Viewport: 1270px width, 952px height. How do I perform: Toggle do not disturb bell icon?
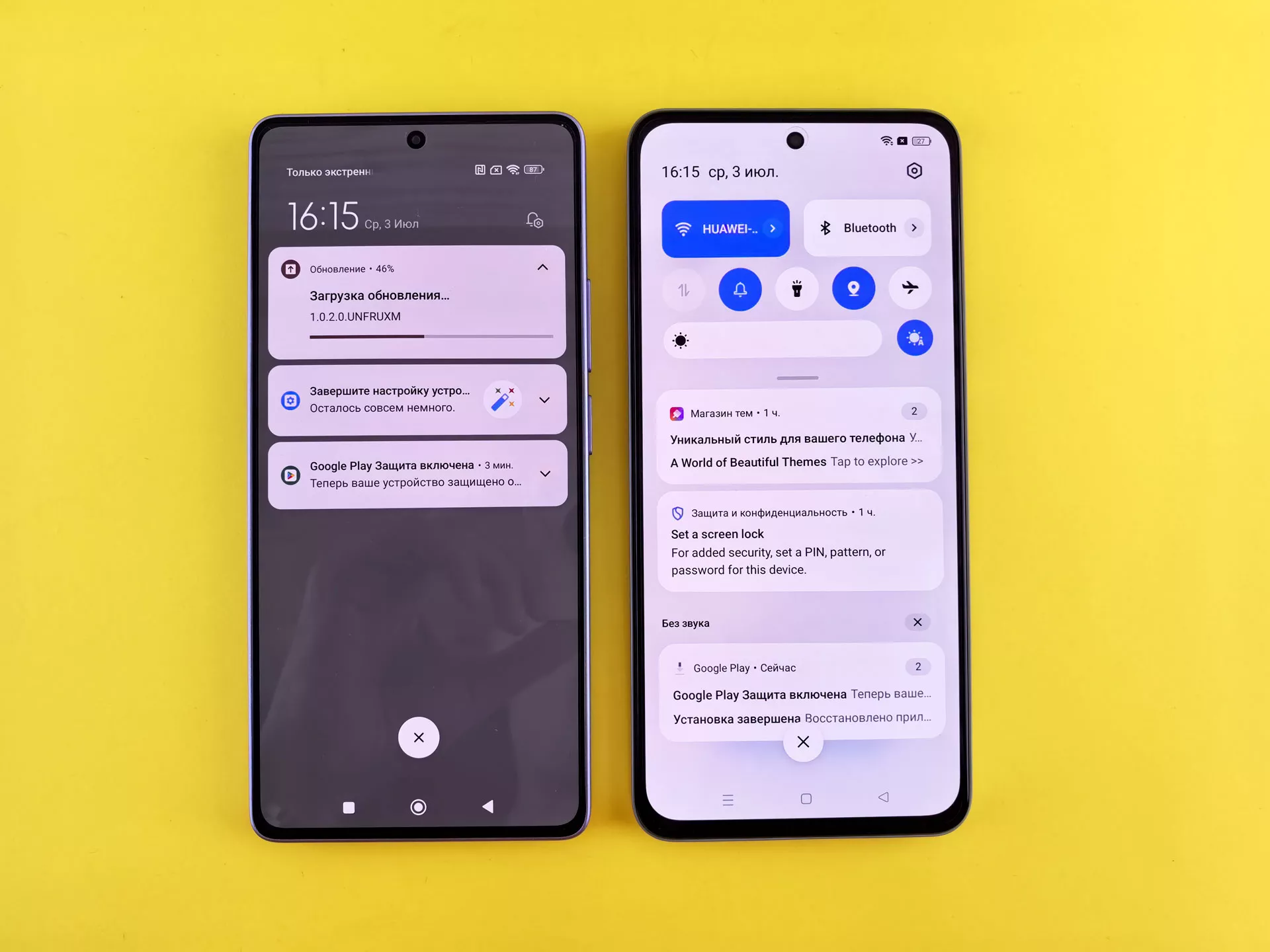coord(739,289)
